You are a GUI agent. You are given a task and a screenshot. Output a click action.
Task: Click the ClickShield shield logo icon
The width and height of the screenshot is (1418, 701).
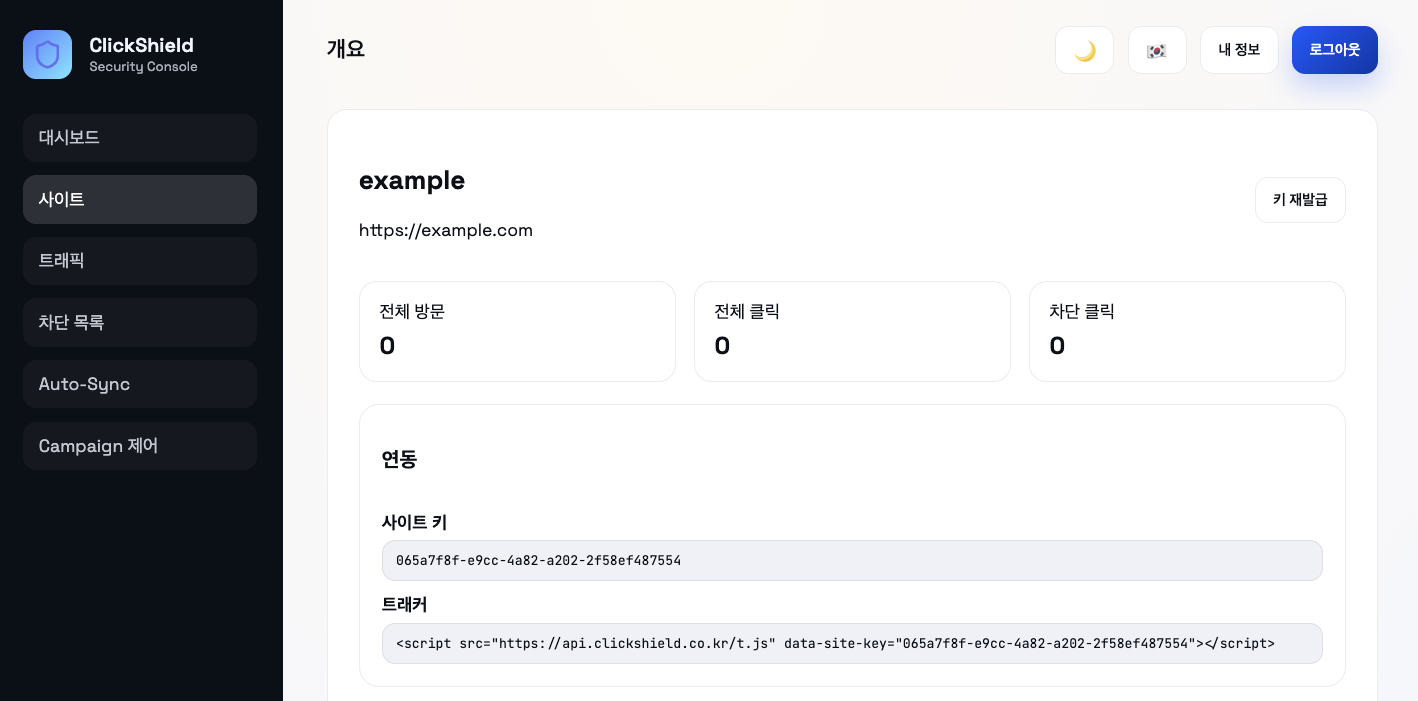point(47,54)
